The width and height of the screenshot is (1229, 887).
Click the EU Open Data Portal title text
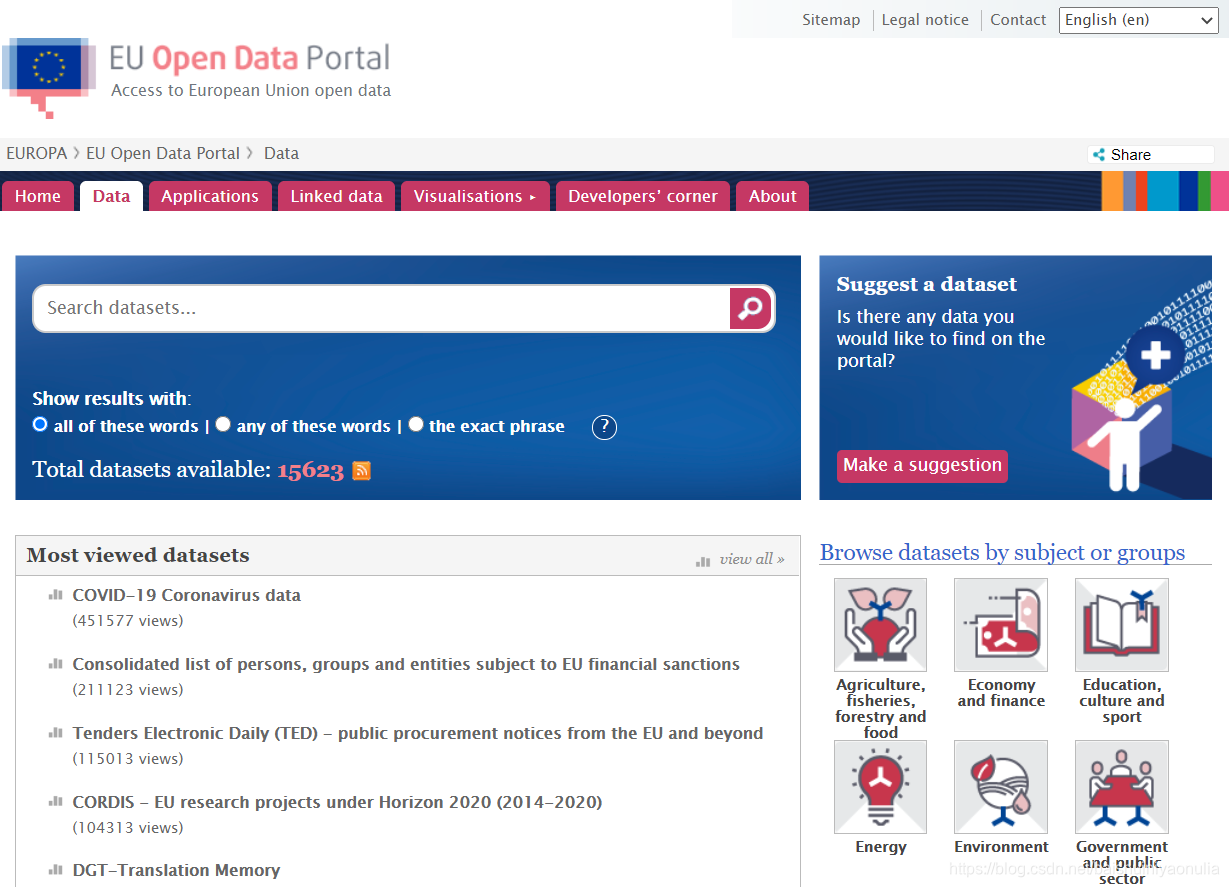pos(250,58)
